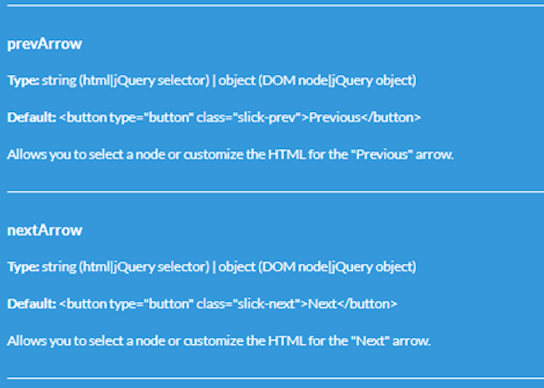544x388 pixels.
Task: Click prevArrow's 'object (DOM node|jQuery object)' text
Action: point(317,81)
